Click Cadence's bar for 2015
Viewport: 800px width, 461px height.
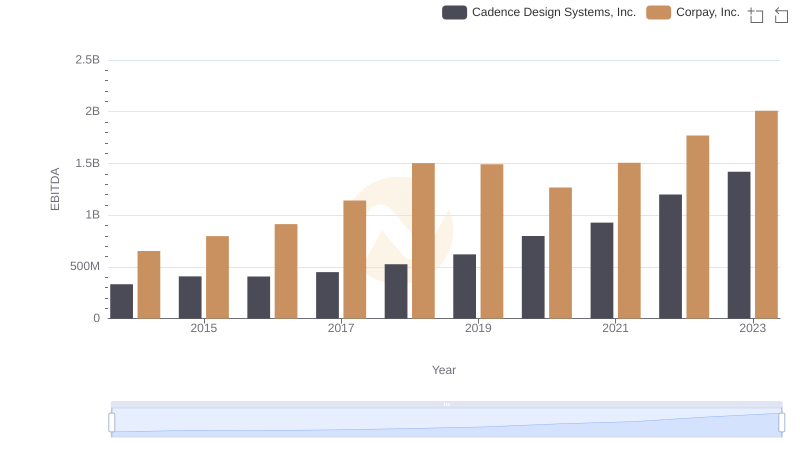coord(190,297)
